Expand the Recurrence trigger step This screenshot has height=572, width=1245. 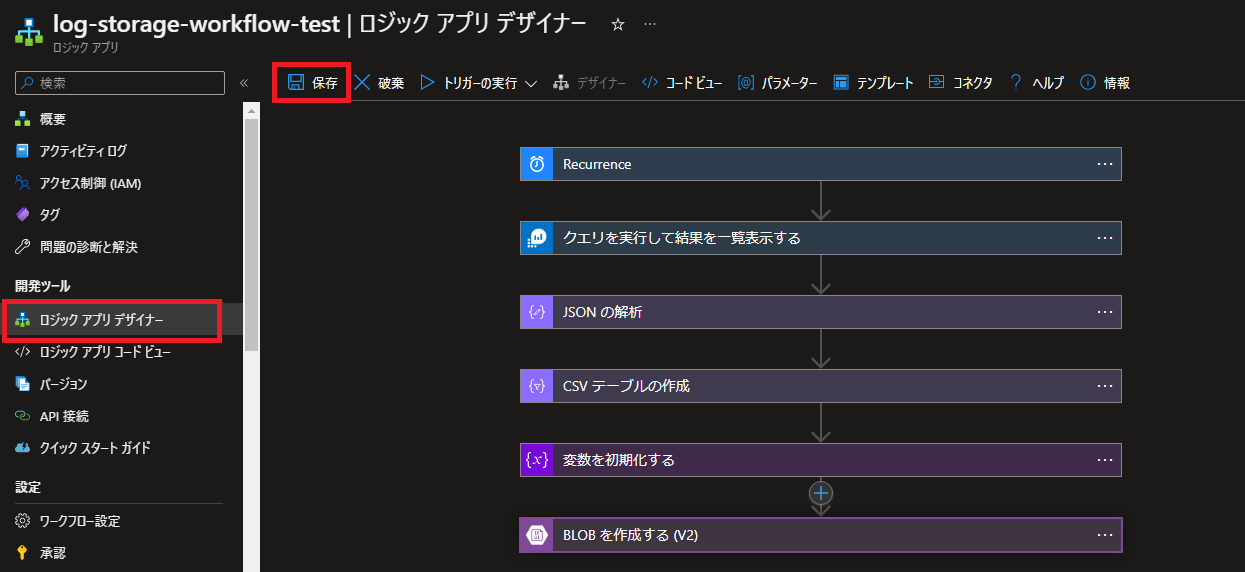coord(820,164)
